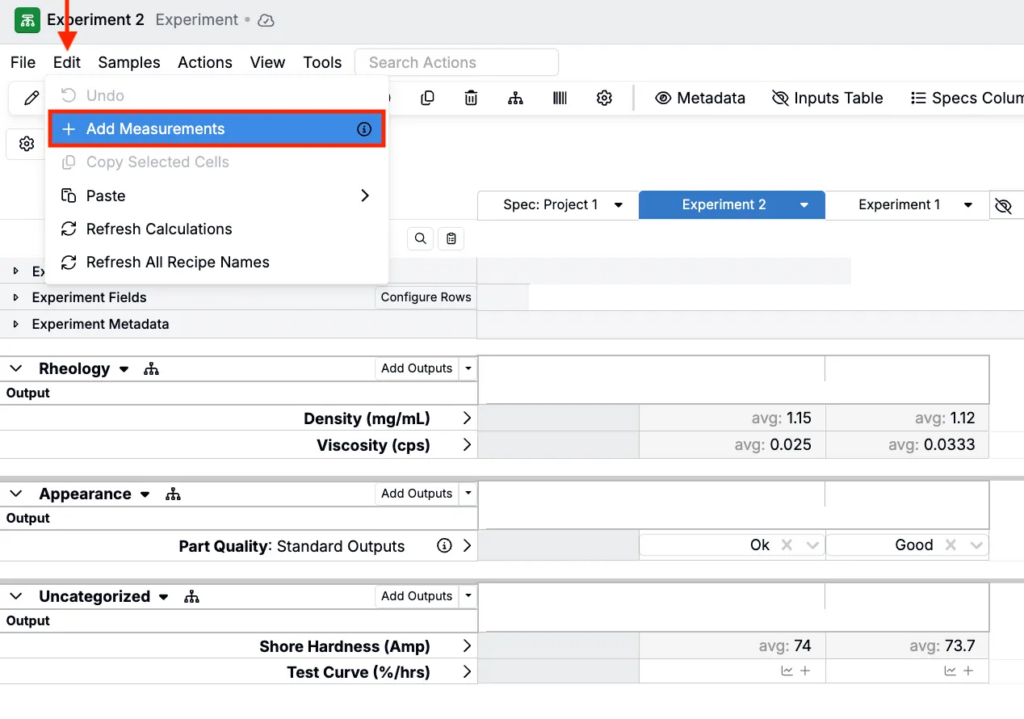Screen dimensions: 1024x719
Task: Click the trash delete icon in toolbar
Action: (x=471, y=98)
